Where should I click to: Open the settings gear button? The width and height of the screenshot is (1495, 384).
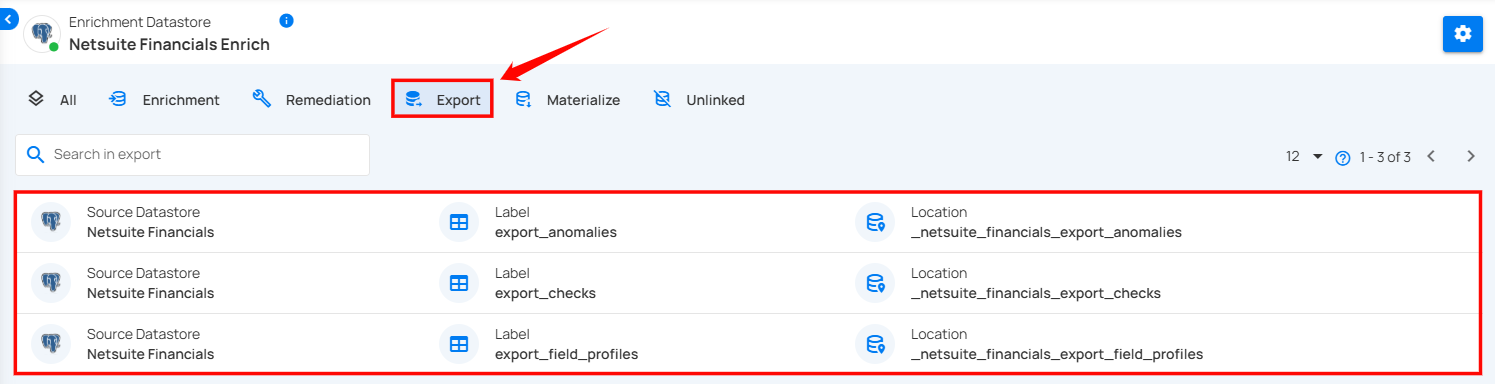coord(1462,34)
